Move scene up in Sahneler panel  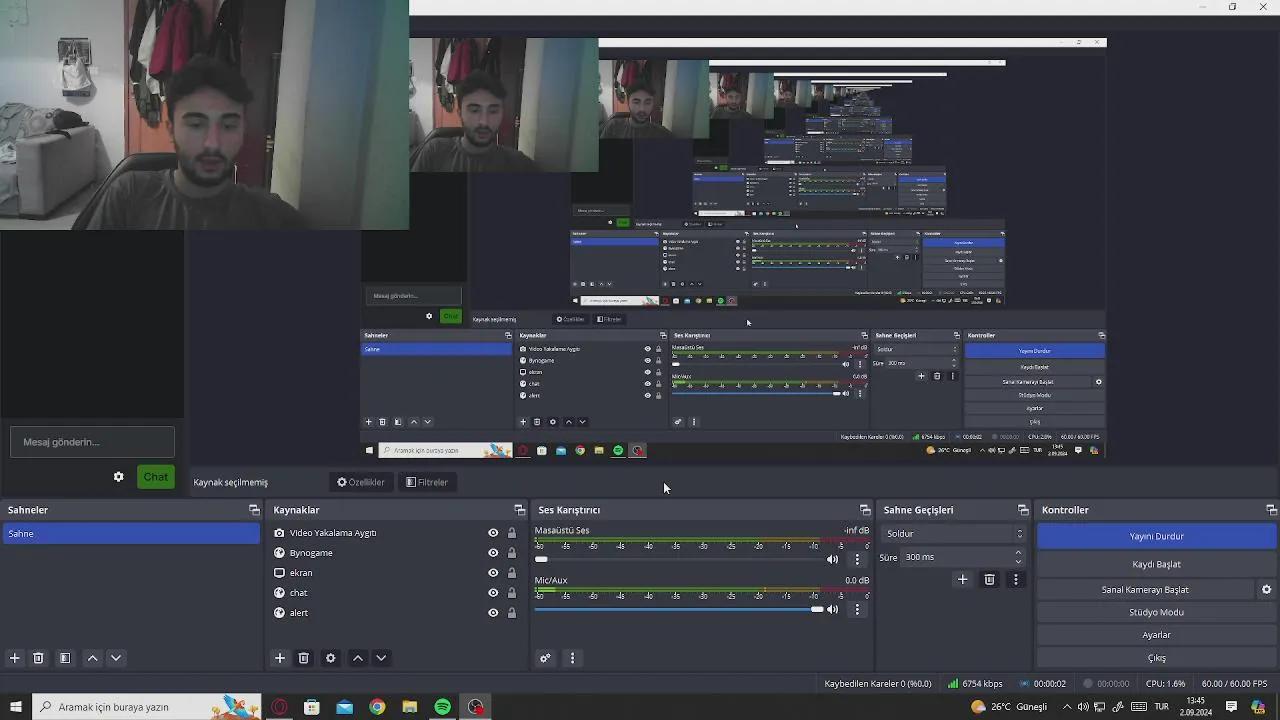pos(92,658)
